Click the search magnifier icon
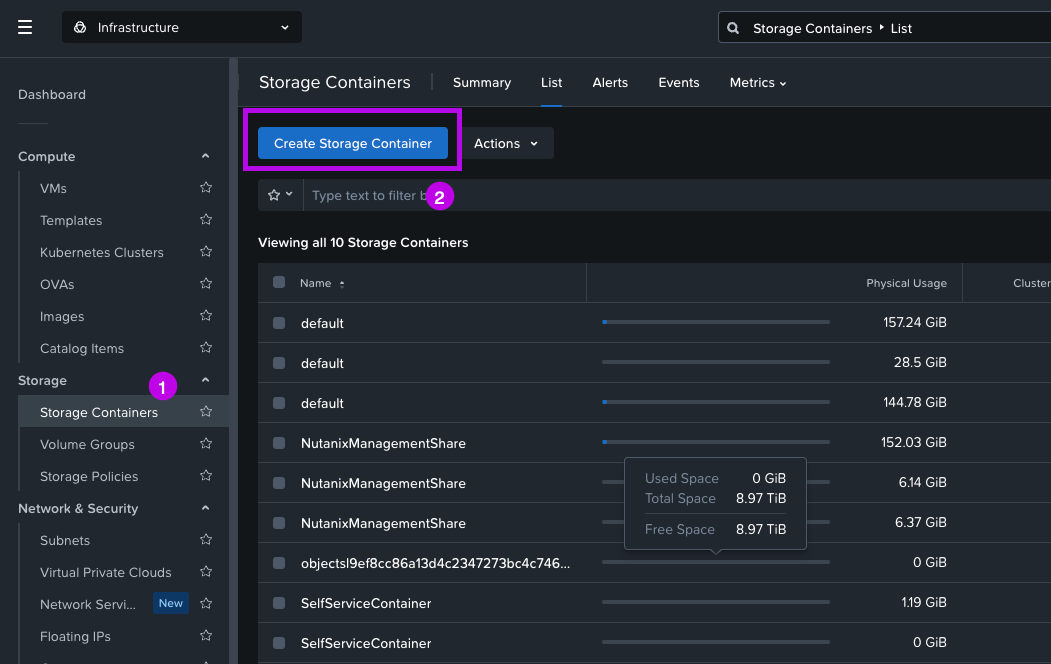Image resolution: width=1051 pixels, height=664 pixels. [733, 28]
